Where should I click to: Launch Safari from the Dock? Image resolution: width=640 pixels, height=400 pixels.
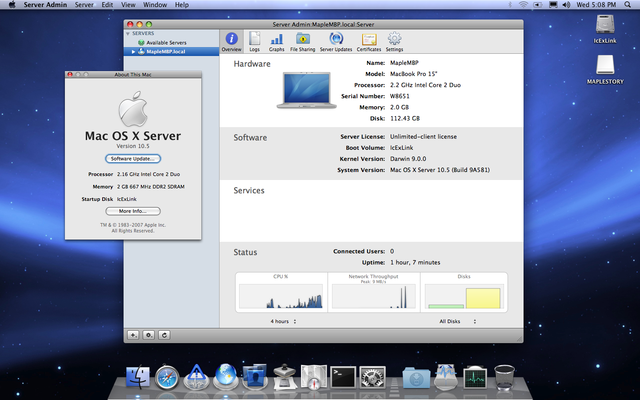[167, 376]
